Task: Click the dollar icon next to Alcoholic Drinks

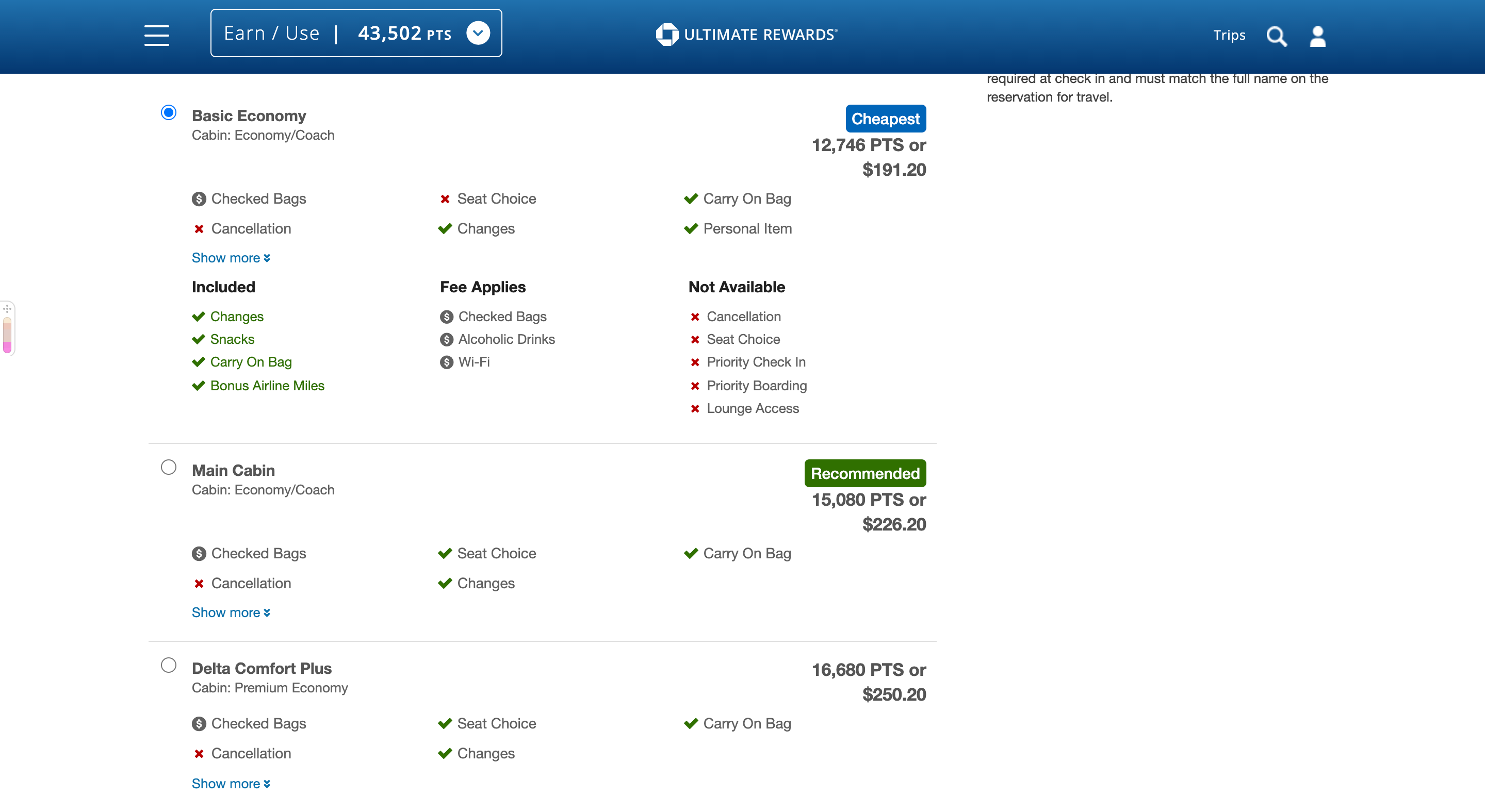Action: pos(447,339)
